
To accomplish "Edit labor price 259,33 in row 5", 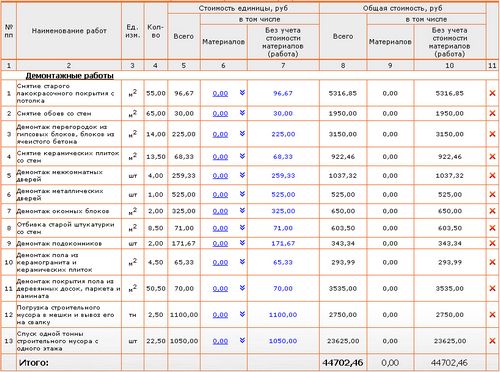I will tap(283, 175).
